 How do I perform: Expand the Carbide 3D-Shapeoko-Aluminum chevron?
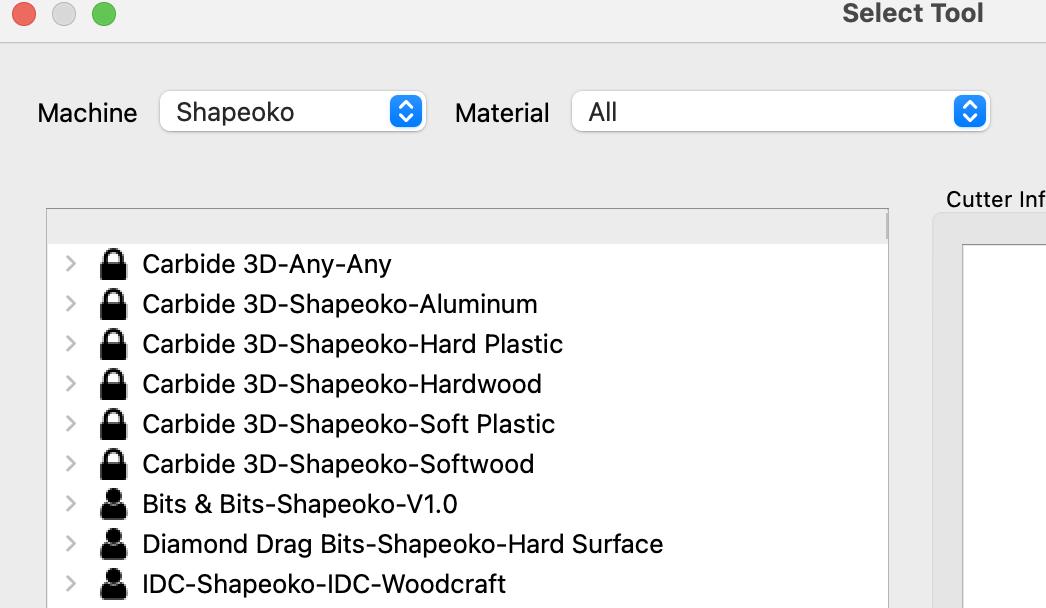click(x=71, y=304)
